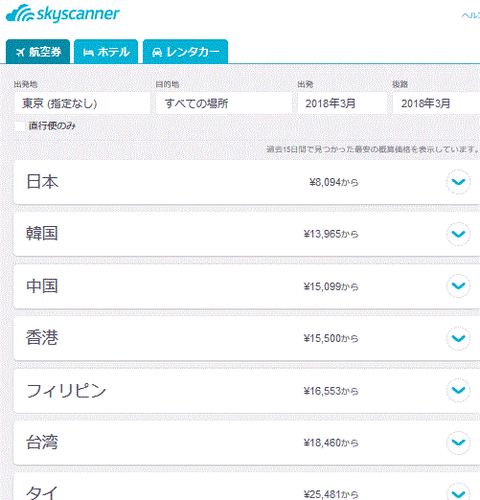Edit the destination field すべての場所
Viewport: 480px width, 500px height.
224,103
